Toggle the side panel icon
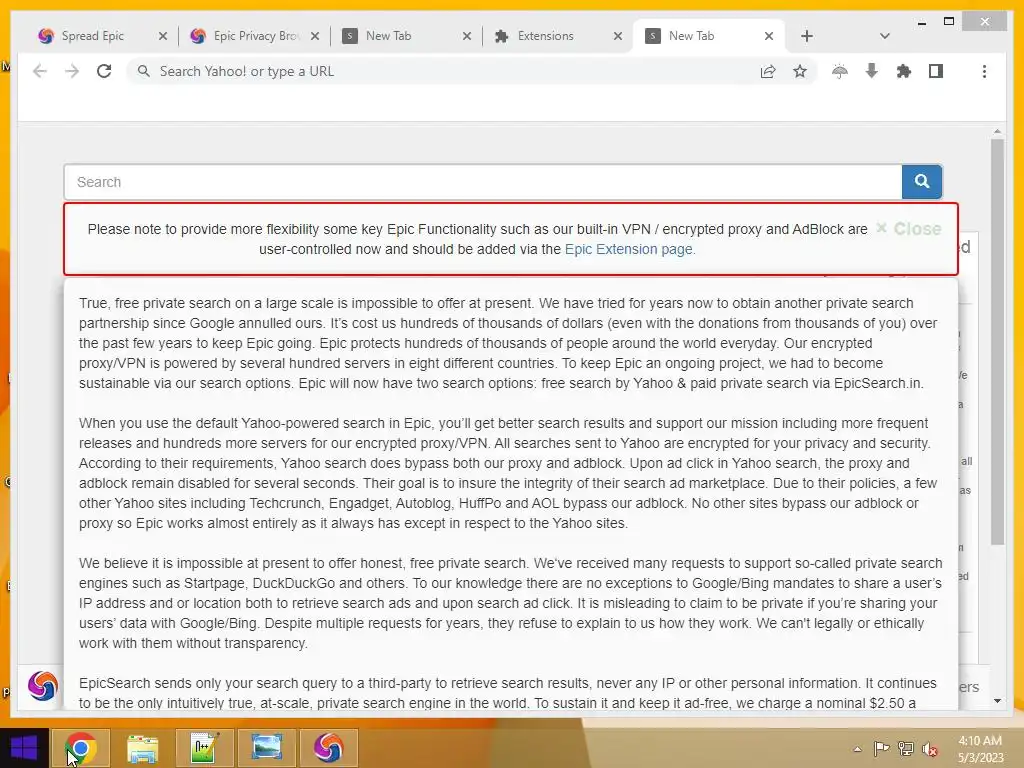The image size is (1024, 768). tap(936, 71)
